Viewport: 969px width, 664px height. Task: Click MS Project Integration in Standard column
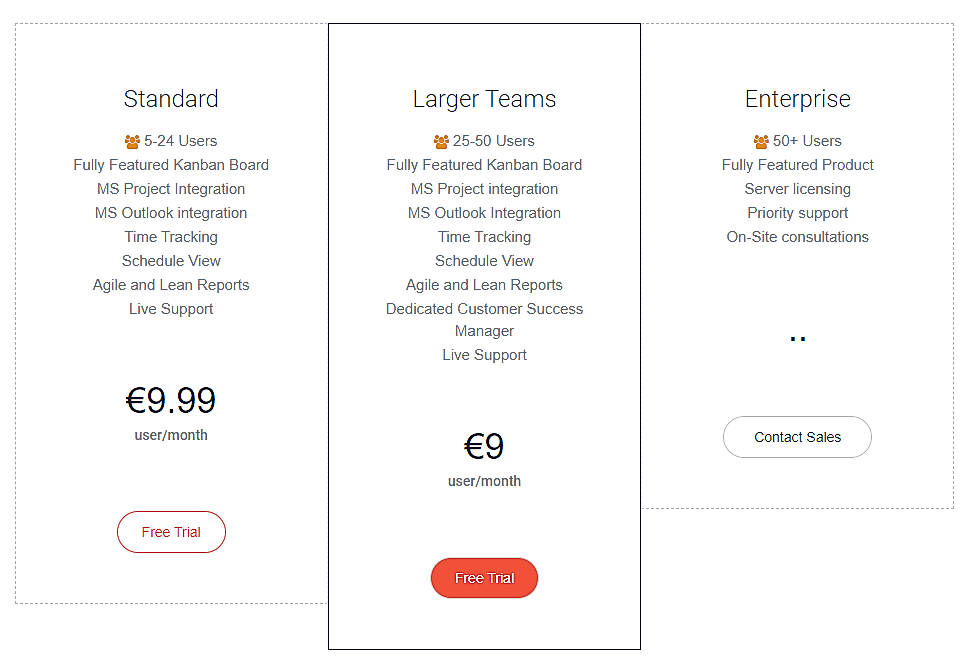pyautogui.click(x=171, y=188)
